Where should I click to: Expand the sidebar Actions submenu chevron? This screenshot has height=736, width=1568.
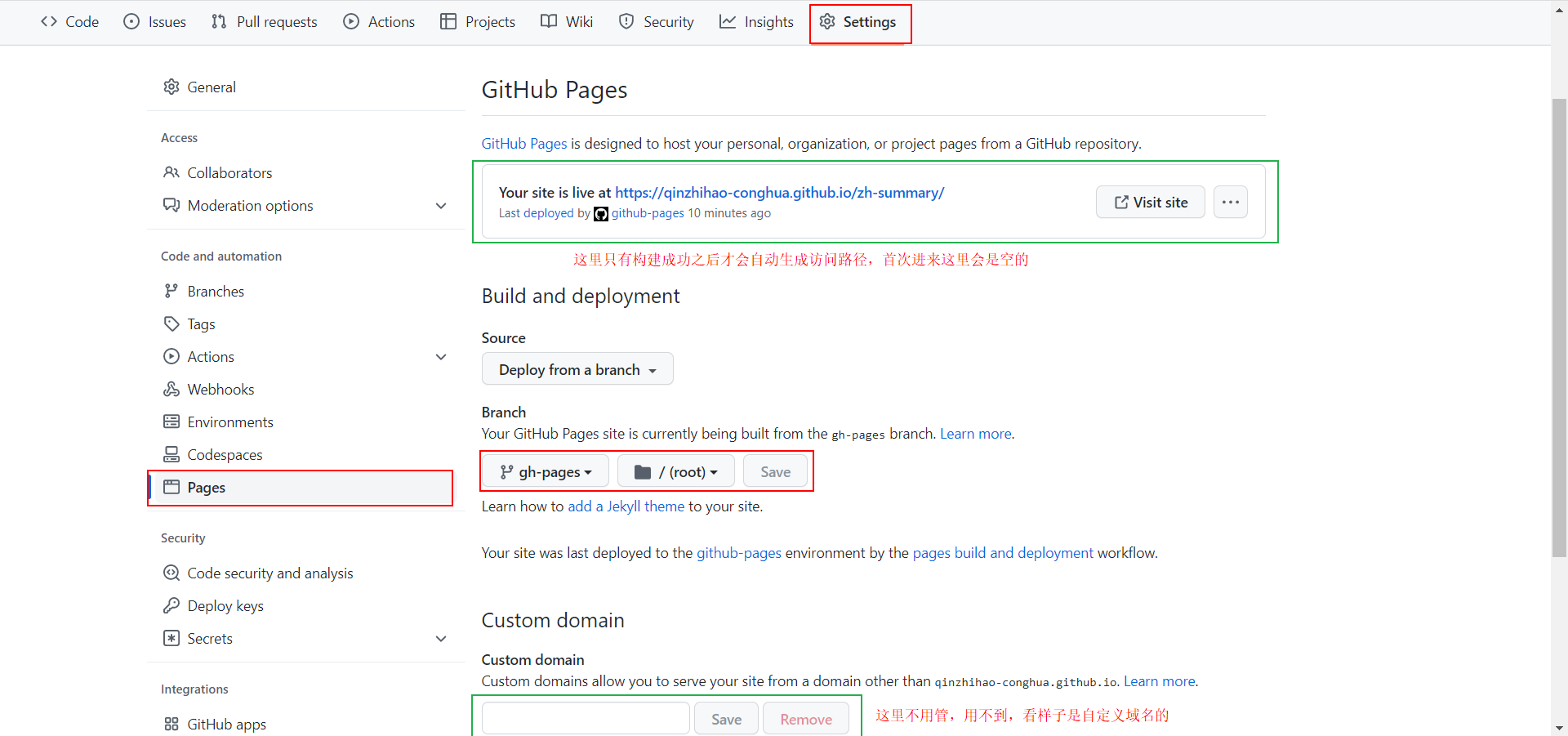pos(441,357)
